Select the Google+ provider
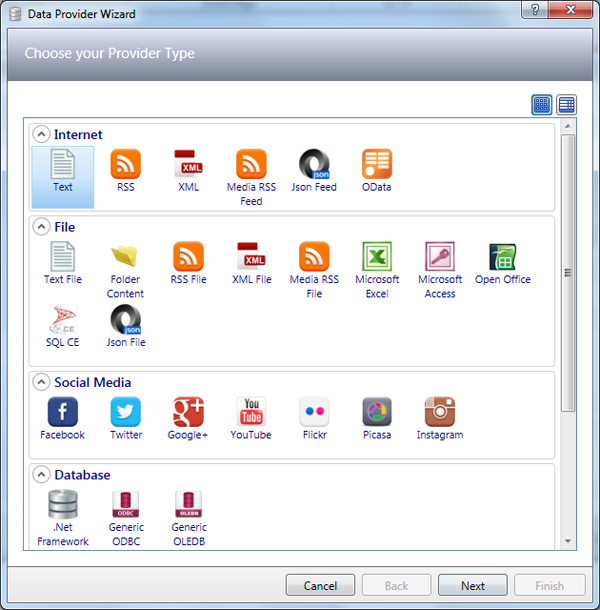 [x=188, y=419]
